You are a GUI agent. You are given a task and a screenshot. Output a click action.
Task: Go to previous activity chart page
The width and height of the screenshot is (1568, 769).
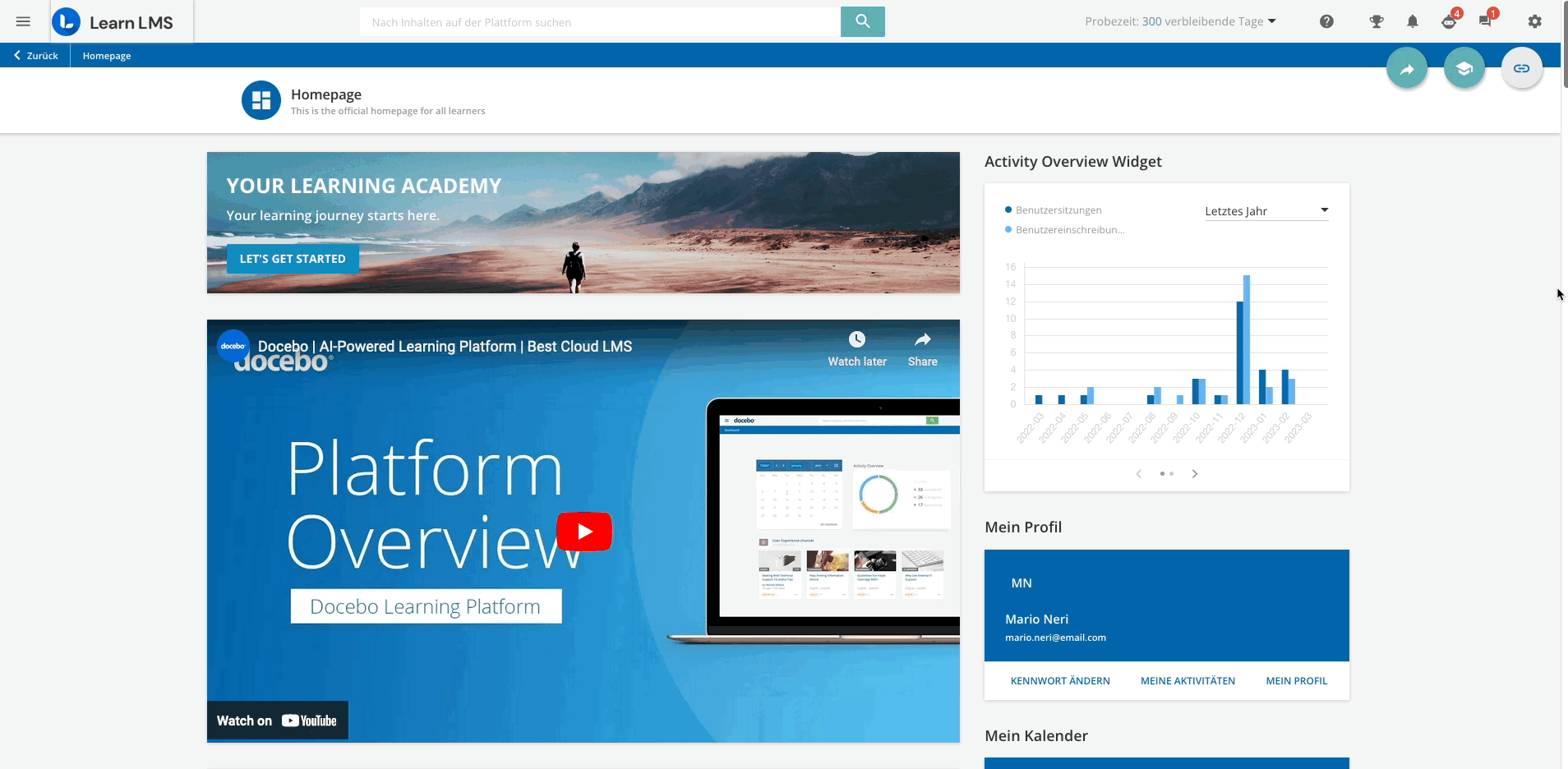(1138, 474)
